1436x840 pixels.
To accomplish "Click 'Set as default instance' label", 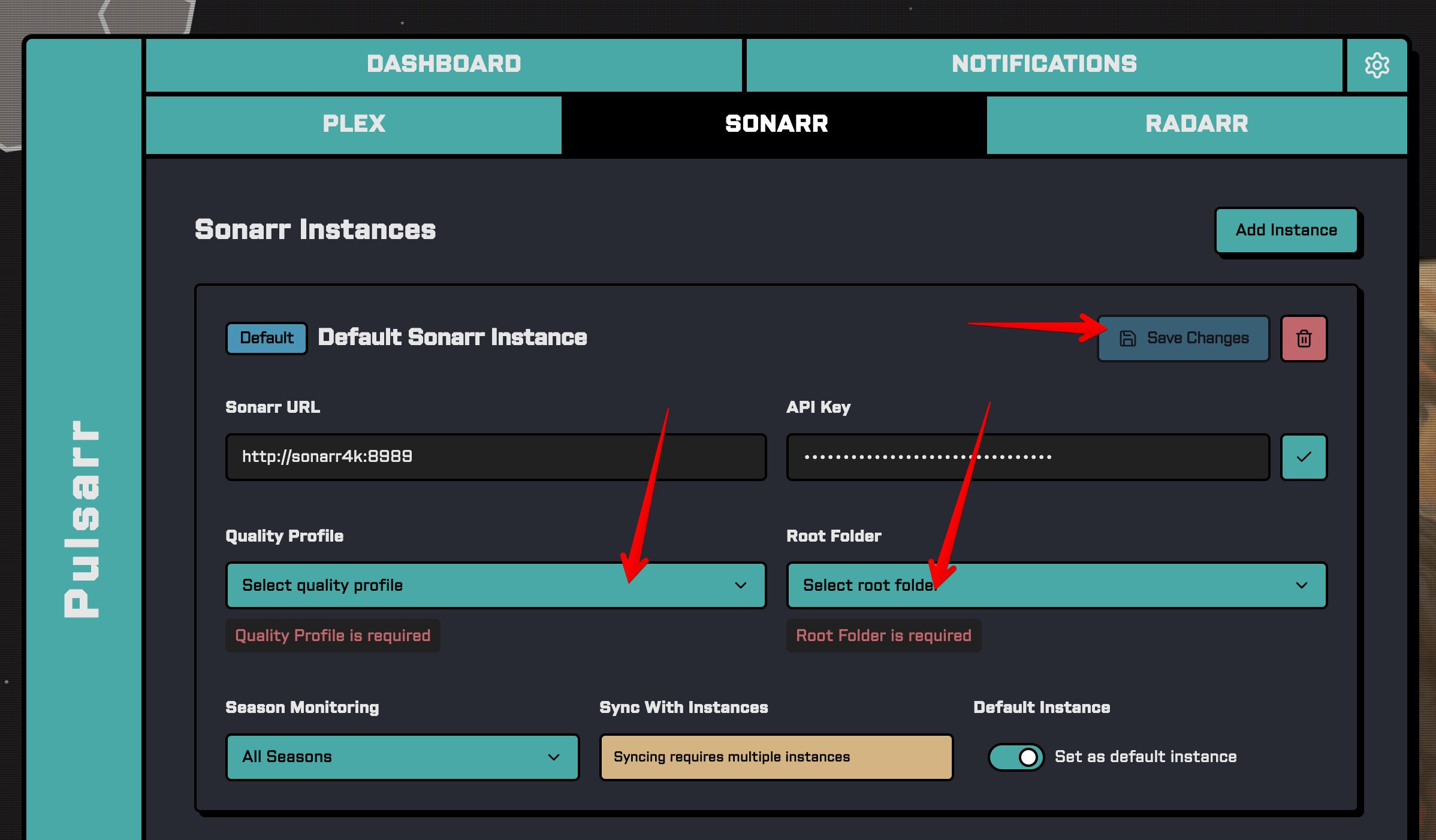I will (x=1145, y=757).
